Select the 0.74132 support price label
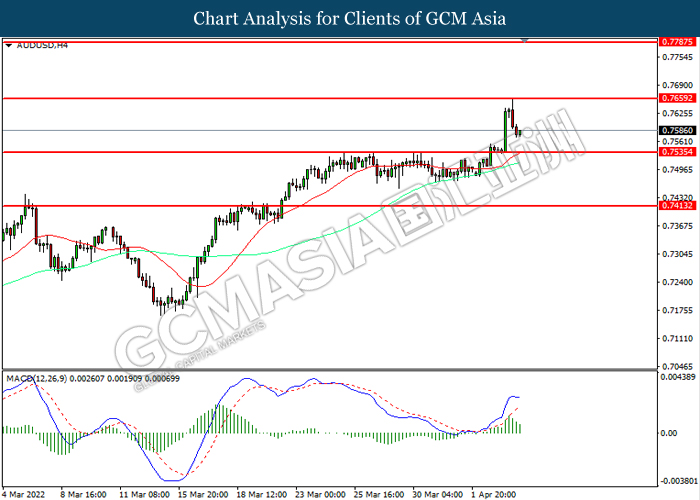This screenshot has height=500, width=700. [677, 205]
